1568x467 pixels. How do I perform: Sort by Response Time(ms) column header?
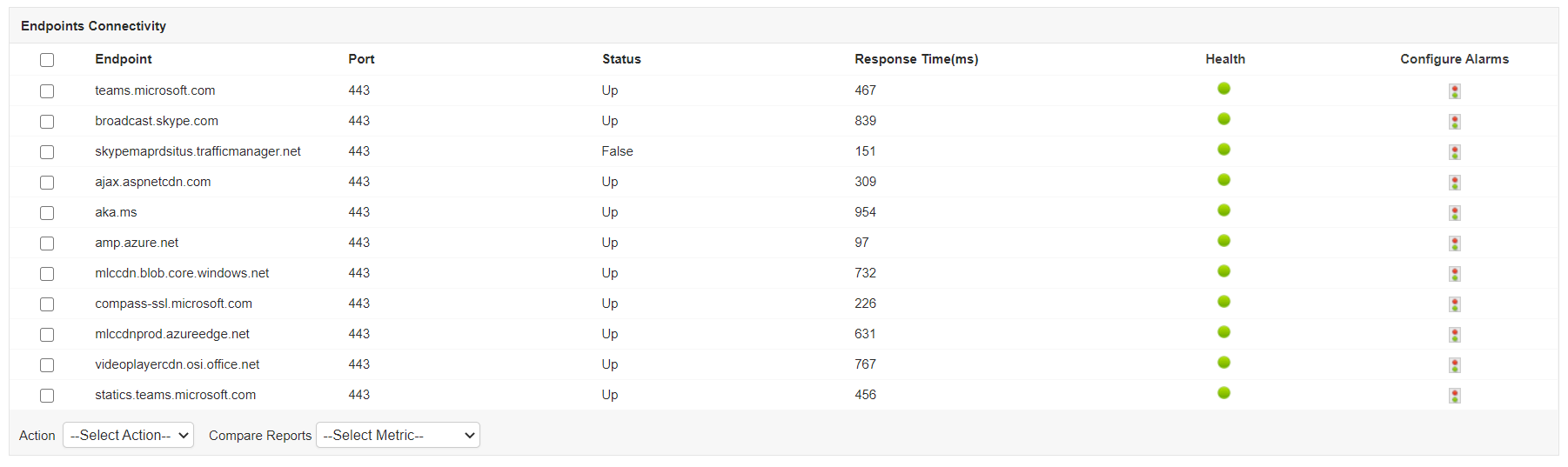click(916, 59)
